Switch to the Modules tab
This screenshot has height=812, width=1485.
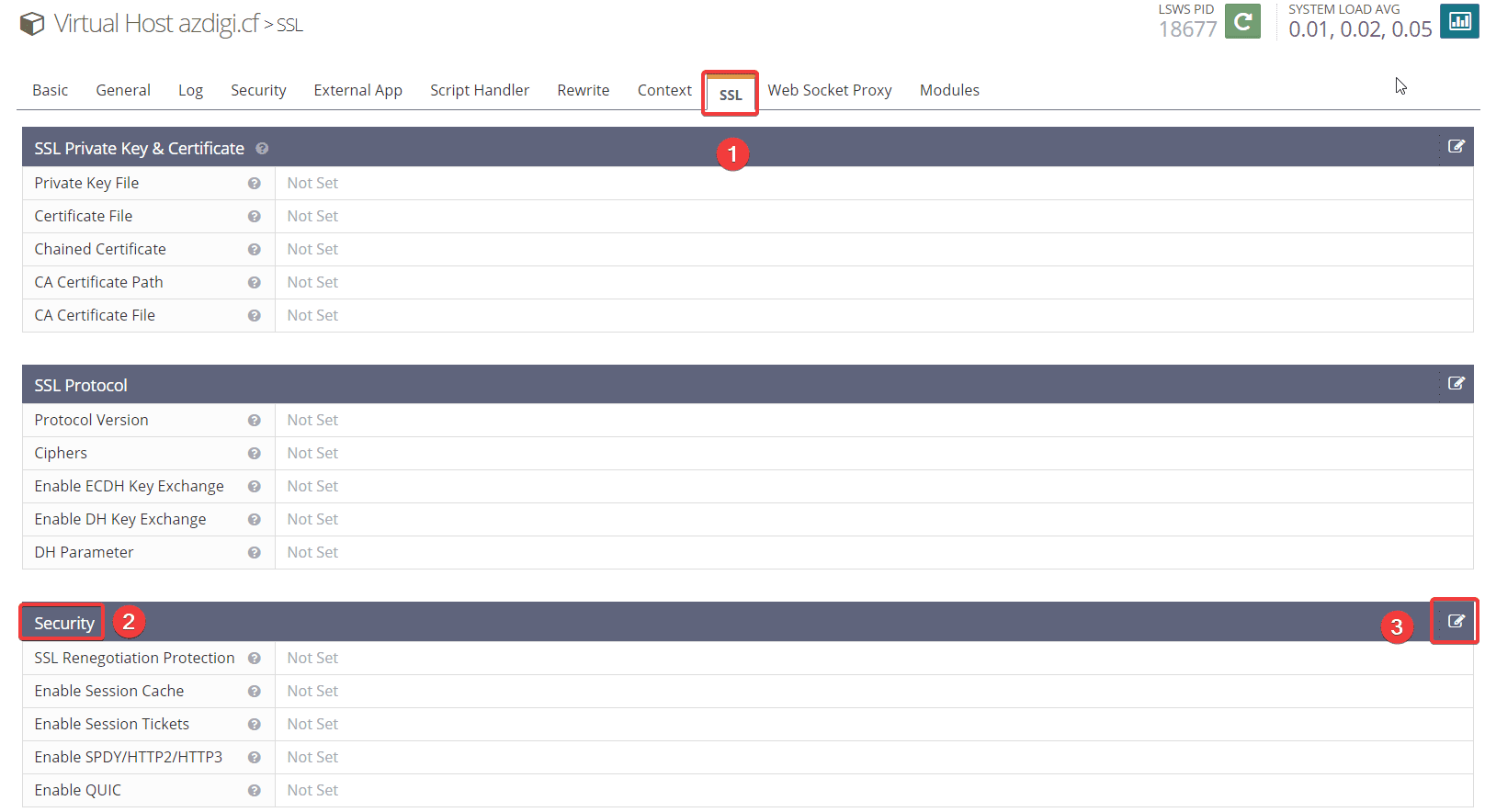[949, 90]
